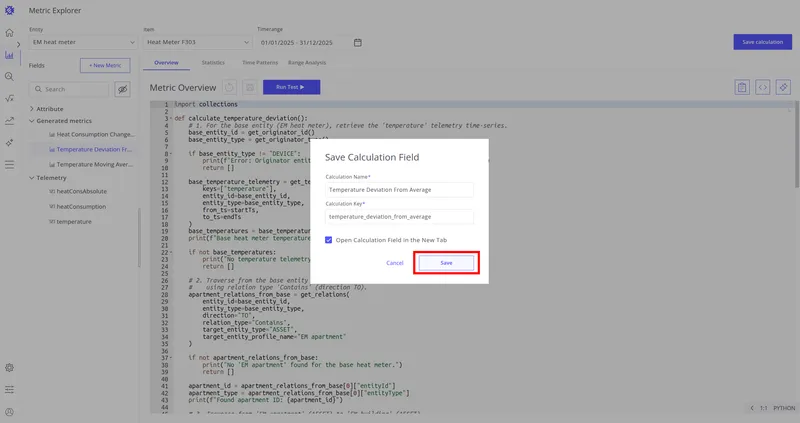Open the bar chart Metric Explorer sidebar icon
Image resolution: width=800 pixels, height=423 pixels.
coord(9,55)
